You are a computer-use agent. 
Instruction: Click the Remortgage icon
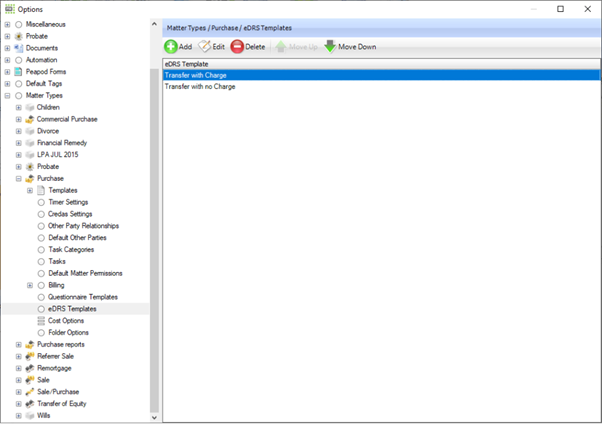[30, 368]
